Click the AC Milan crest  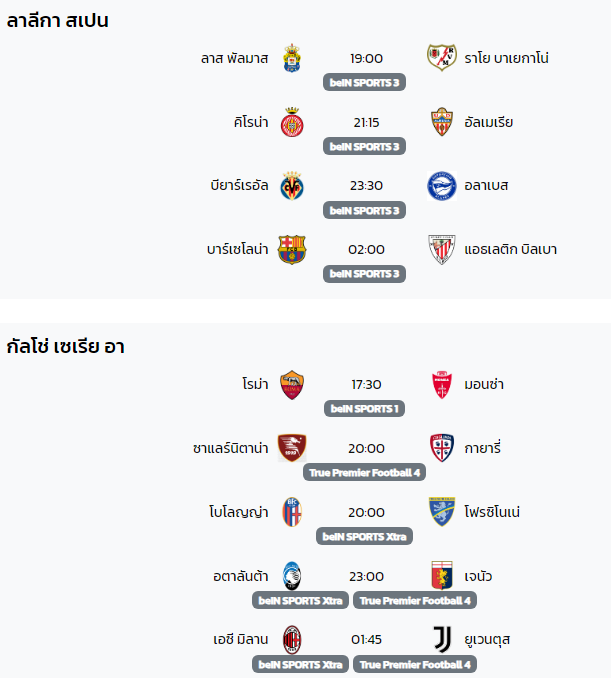(292, 640)
